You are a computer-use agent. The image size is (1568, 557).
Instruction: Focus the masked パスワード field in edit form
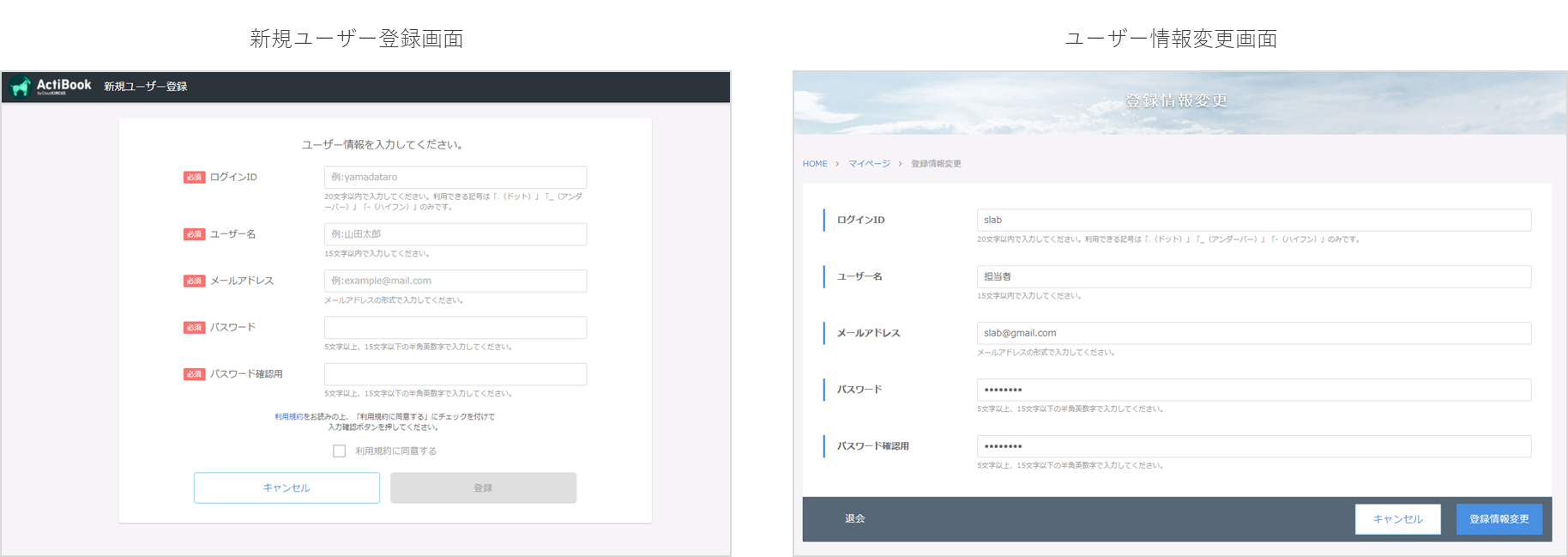pos(1253,390)
